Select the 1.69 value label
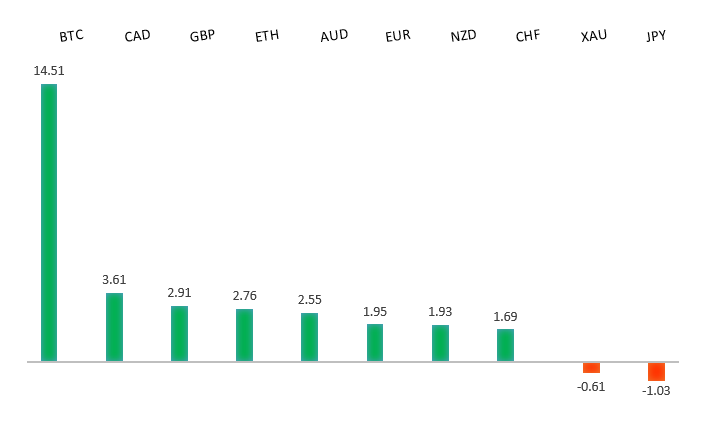 [x=505, y=317]
